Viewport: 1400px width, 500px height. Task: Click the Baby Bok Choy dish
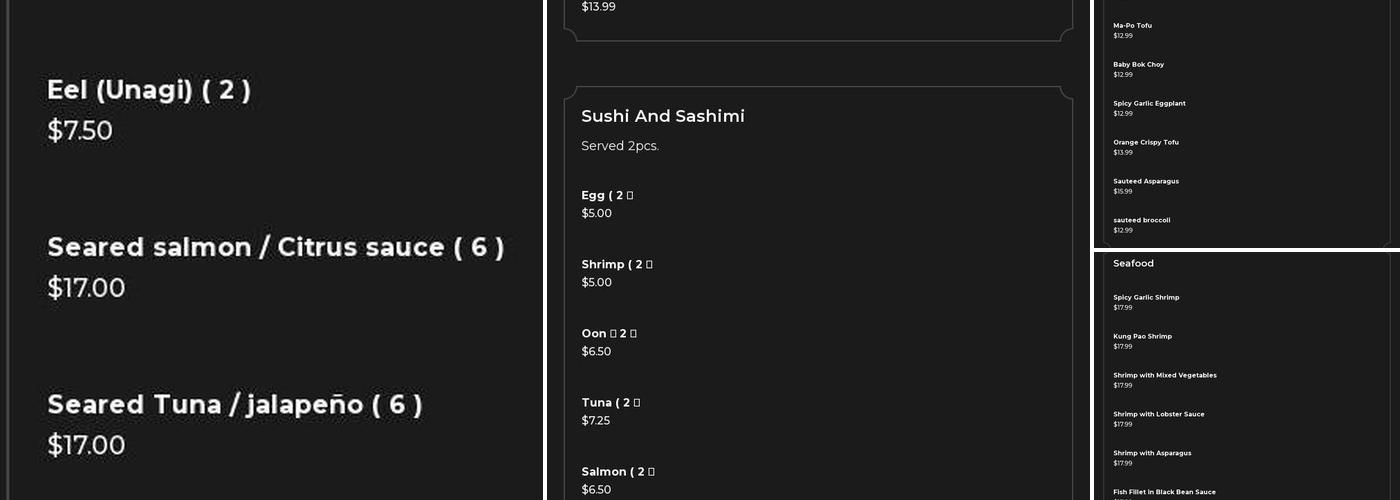coord(1138,65)
